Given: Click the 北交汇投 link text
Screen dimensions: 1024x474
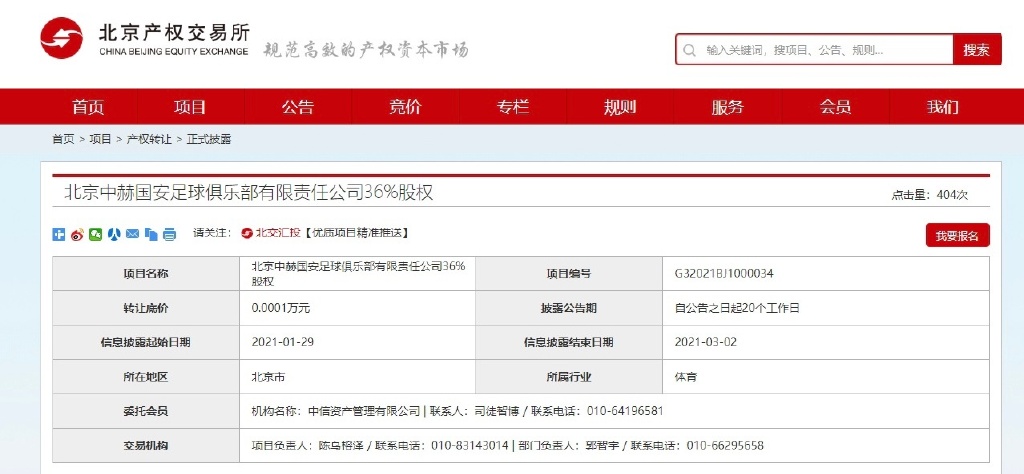Looking at the screenshot, I should (278, 233).
